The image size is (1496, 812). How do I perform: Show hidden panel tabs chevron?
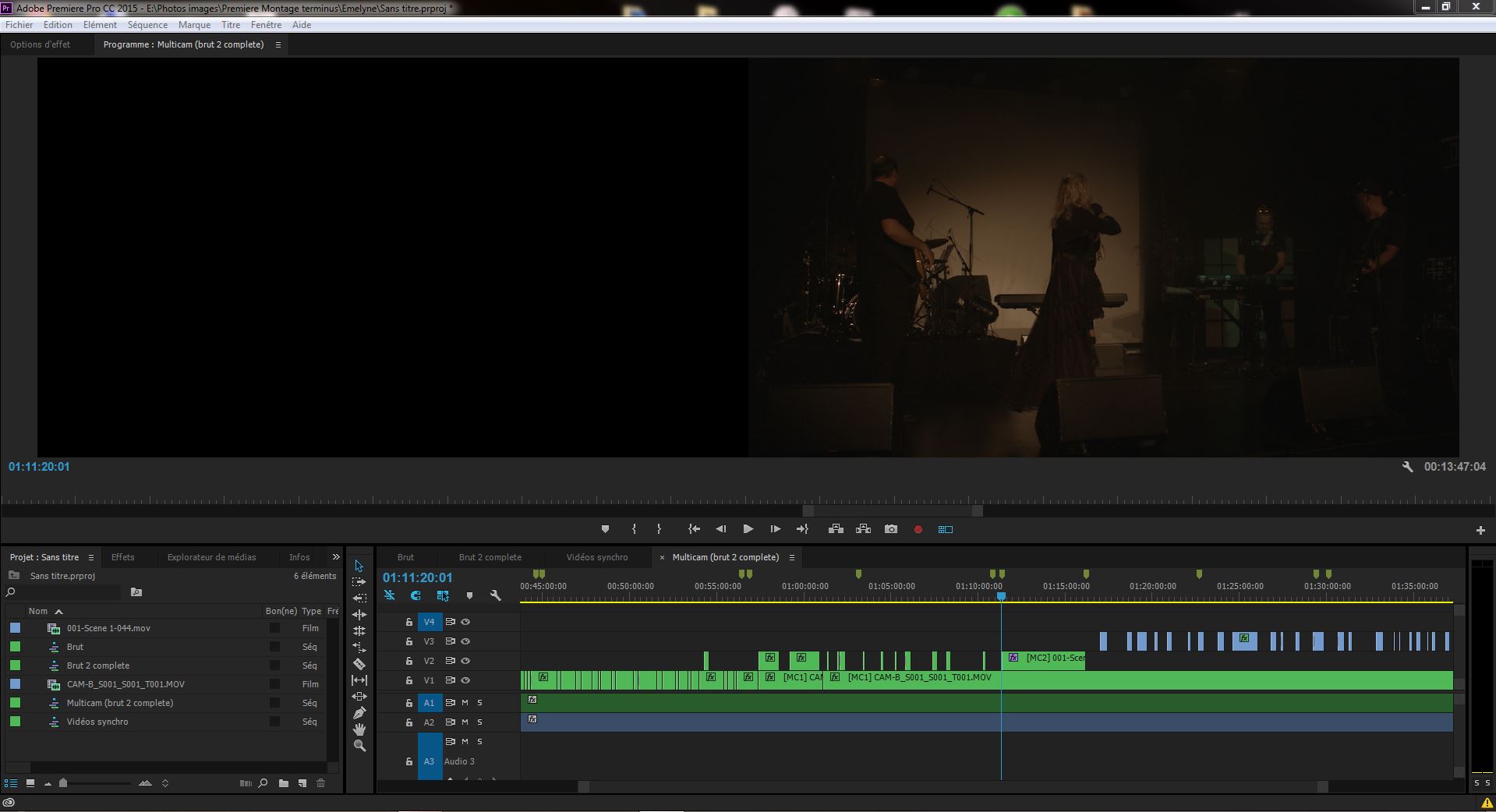[336, 557]
